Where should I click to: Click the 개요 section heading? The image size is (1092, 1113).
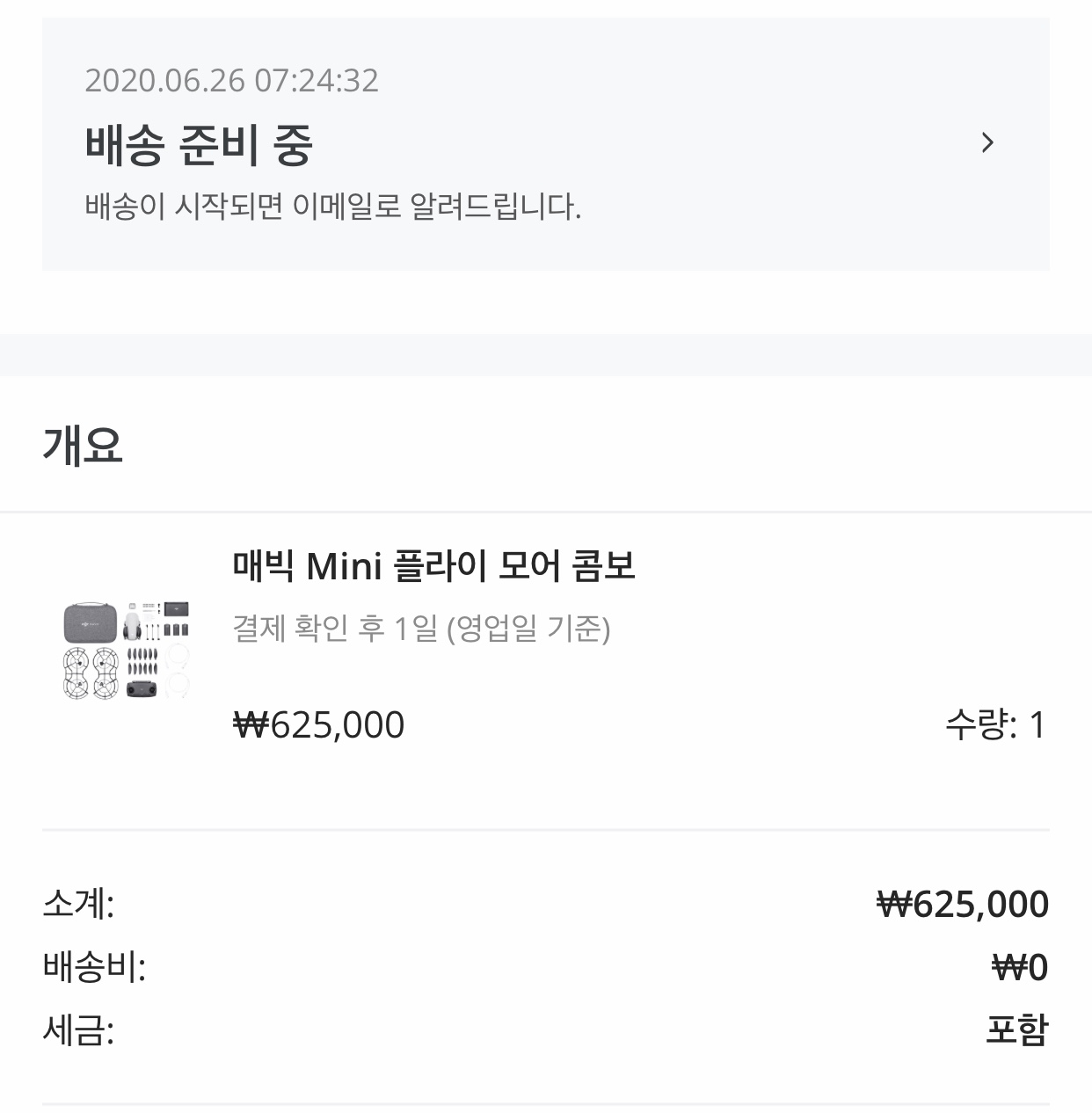(83, 445)
